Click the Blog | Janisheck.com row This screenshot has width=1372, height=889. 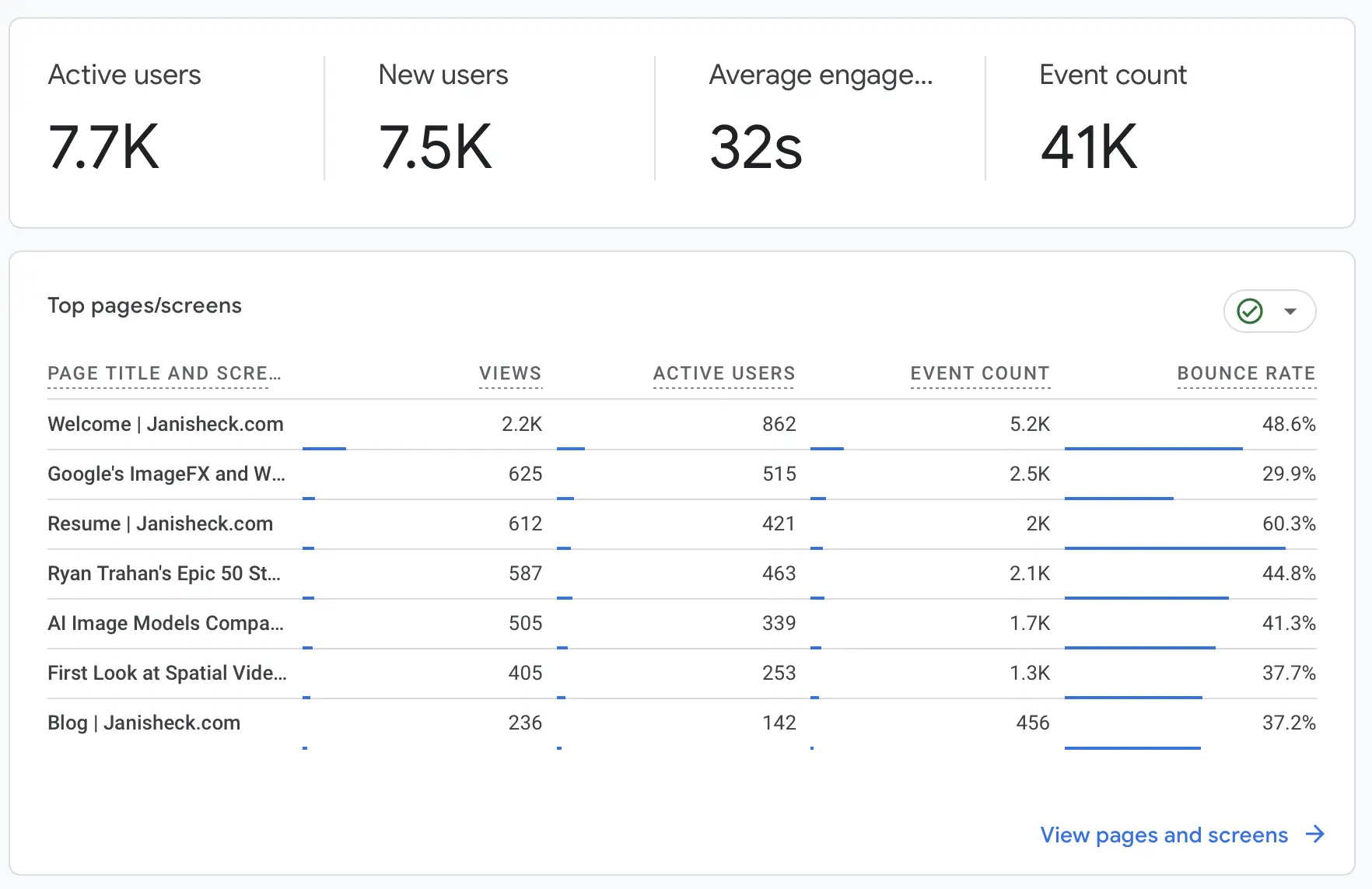[x=144, y=723]
